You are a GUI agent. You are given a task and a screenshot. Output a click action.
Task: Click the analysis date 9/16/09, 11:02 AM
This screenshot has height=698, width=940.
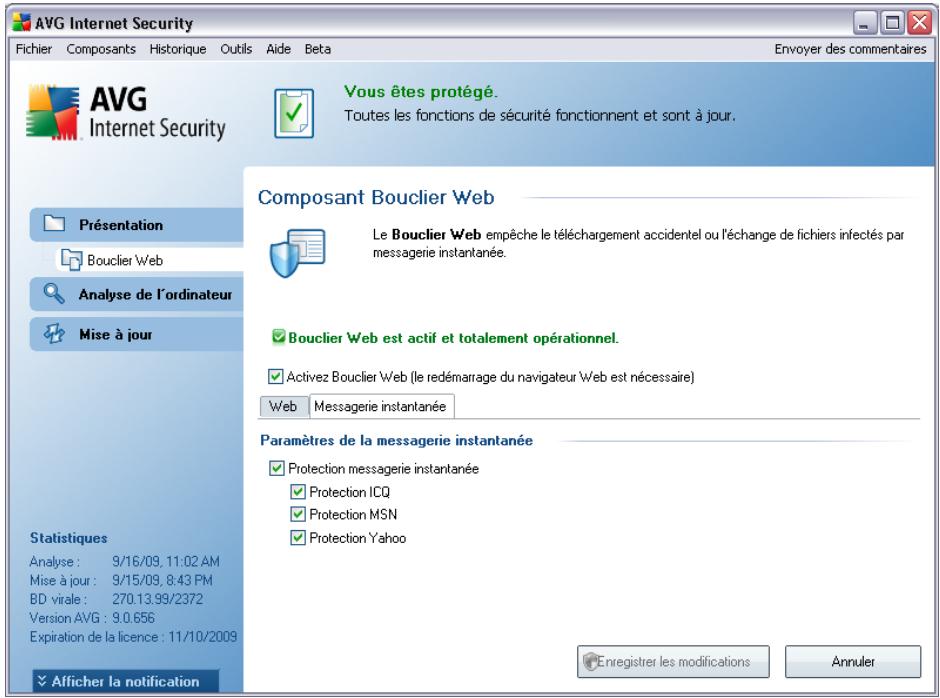(x=165, y=561)
